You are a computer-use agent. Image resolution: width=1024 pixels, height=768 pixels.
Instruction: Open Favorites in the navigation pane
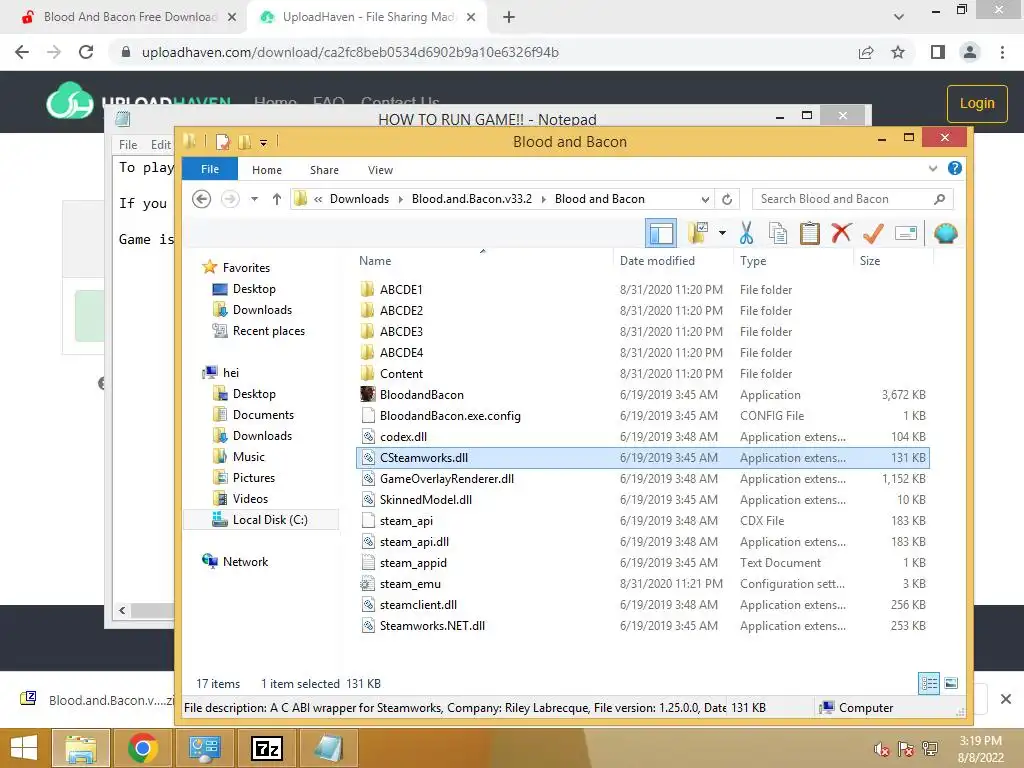(x=246, y=268)
